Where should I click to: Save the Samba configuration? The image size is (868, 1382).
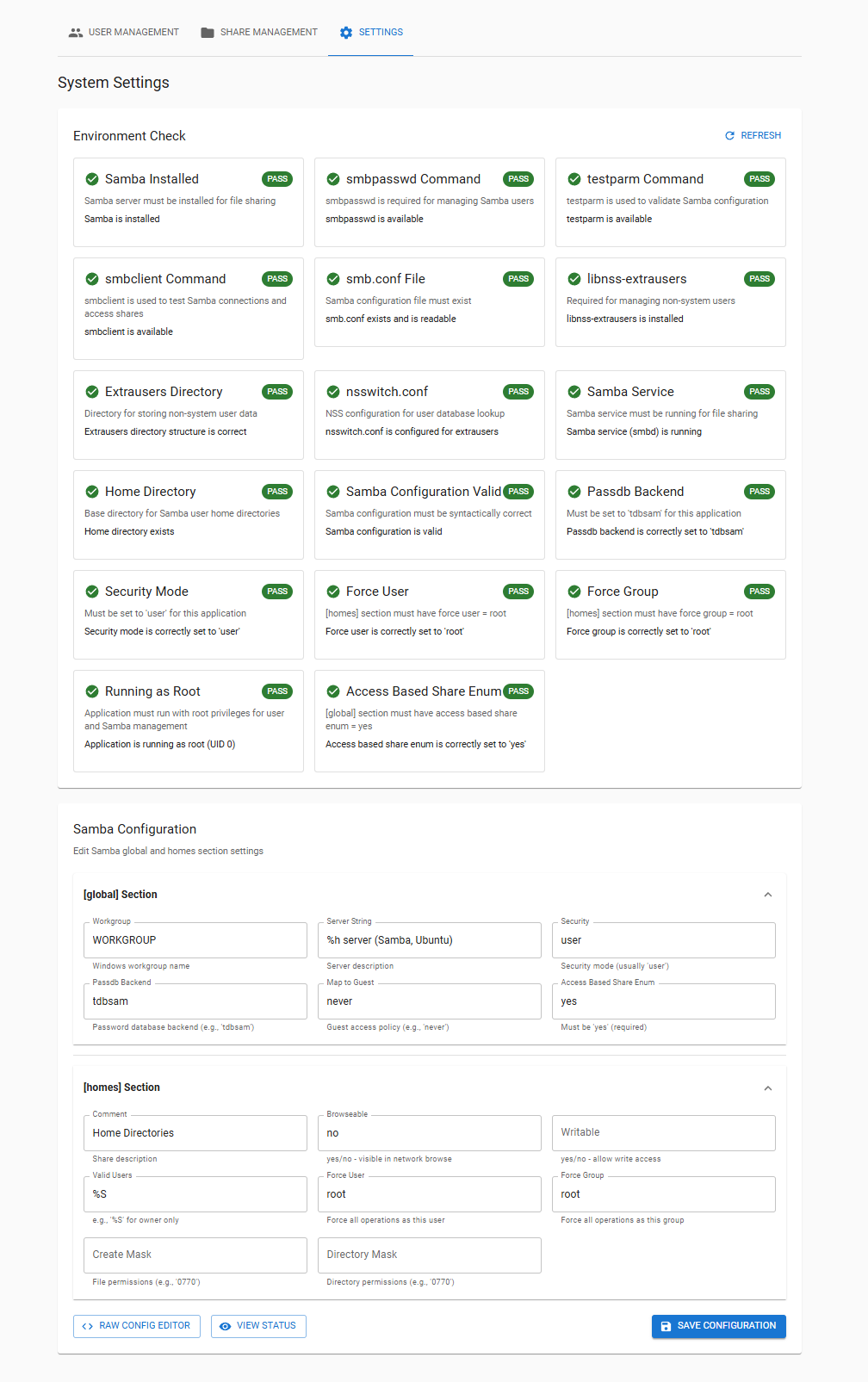click(x=718, y=1326)
